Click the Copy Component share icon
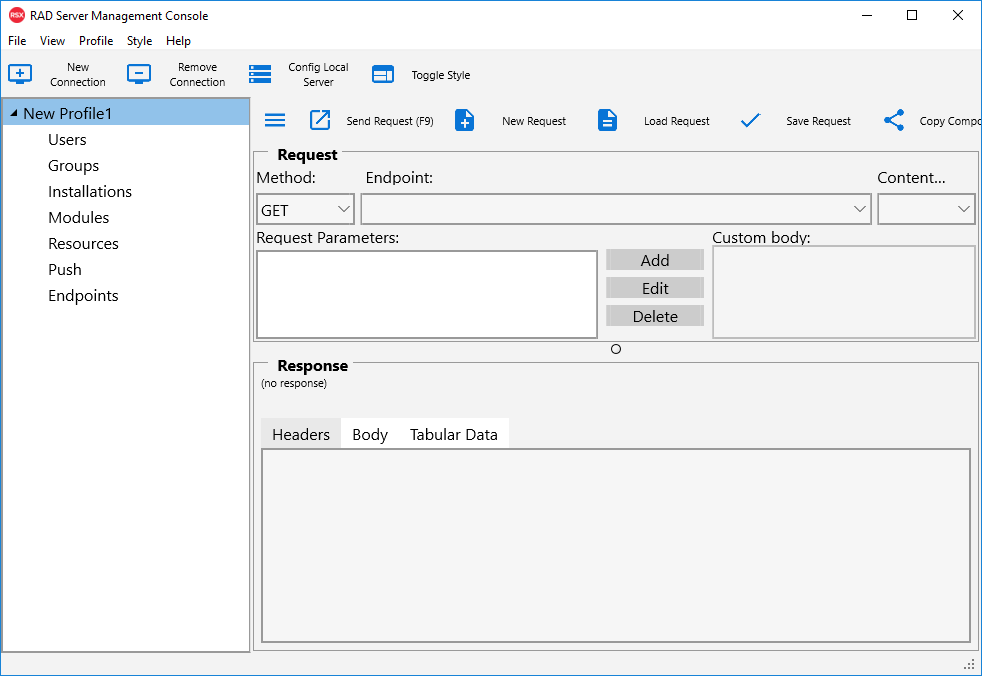Viewport: 982px width, 676px height. pyautogui.click(x=894, y=120)
